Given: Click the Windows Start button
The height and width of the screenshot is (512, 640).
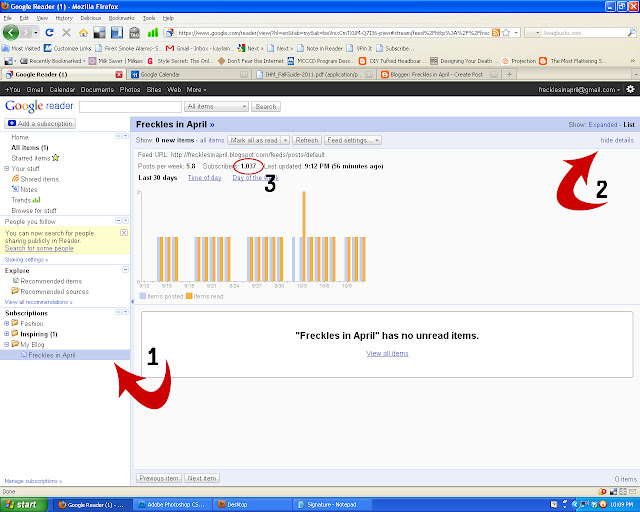Looking at the screenshot, I should [x=24, y=505].
